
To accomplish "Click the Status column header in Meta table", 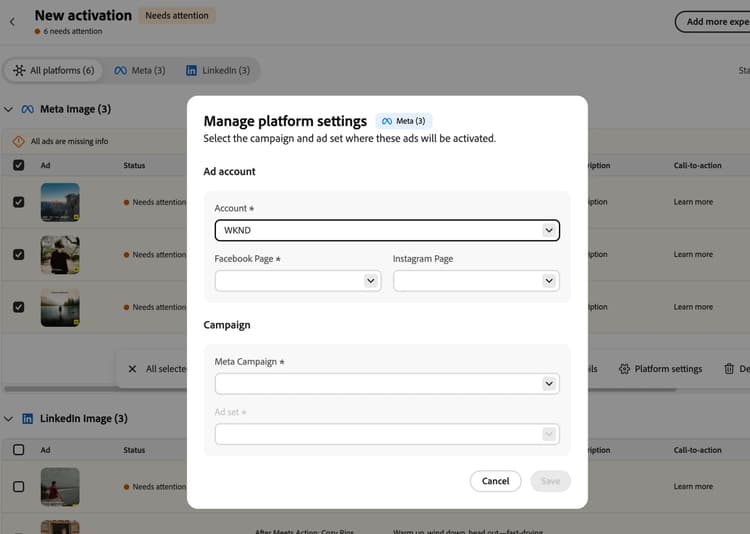I will 134,165.
